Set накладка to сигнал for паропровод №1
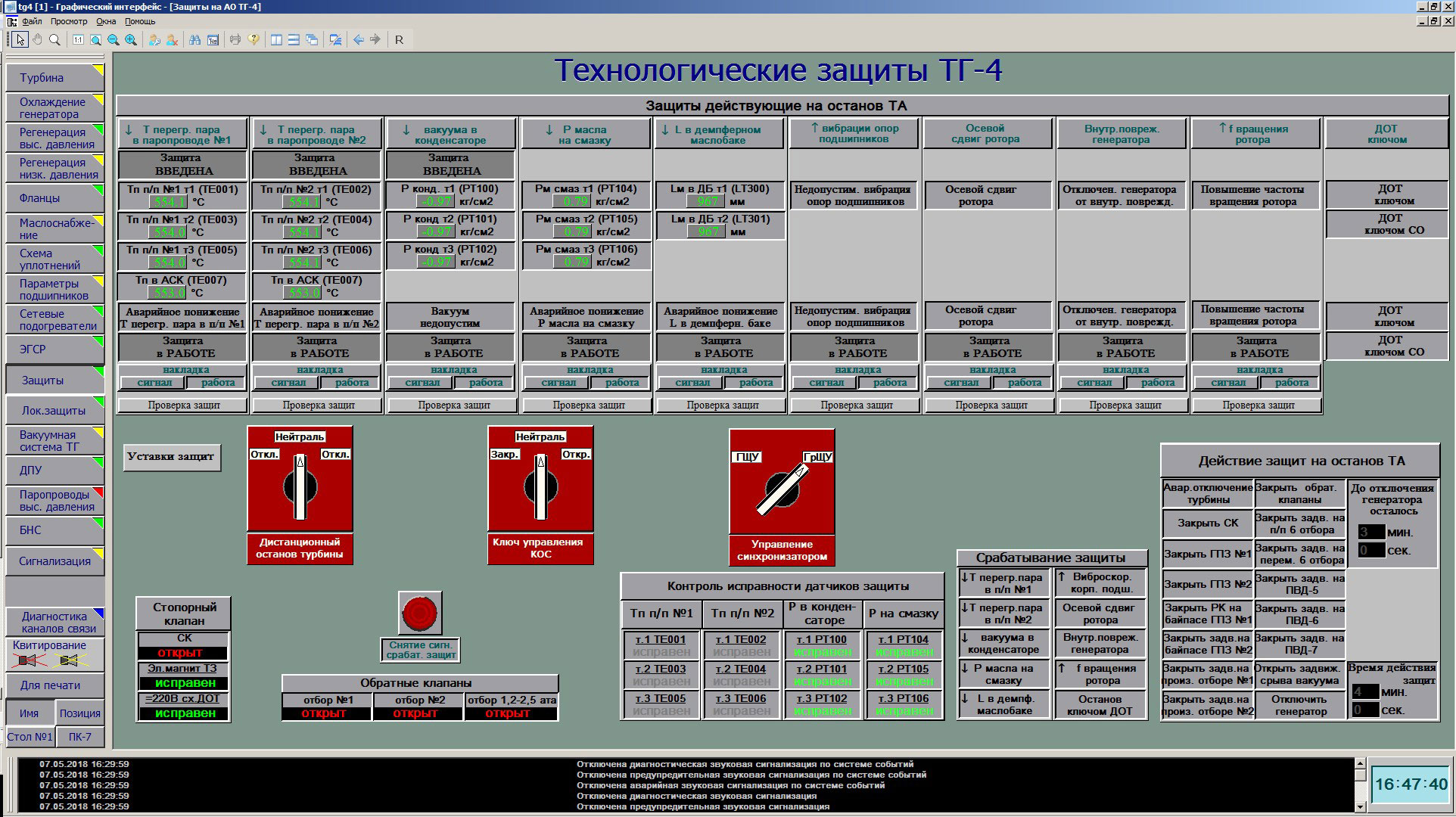 (x=154, y=383)
